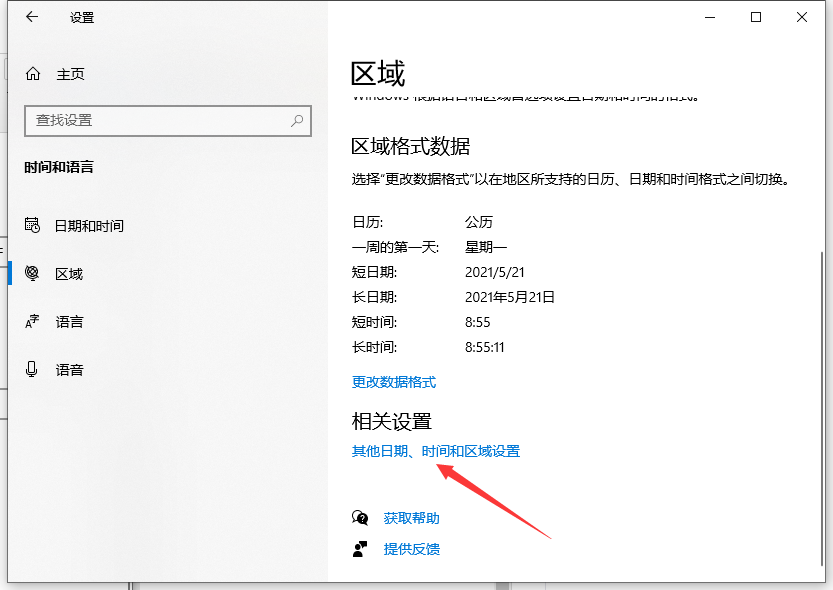Image resolution: width=833 pixels, height=590 pixels.
Task: Open the 获取帮助 link
Action: pos(412,518)
